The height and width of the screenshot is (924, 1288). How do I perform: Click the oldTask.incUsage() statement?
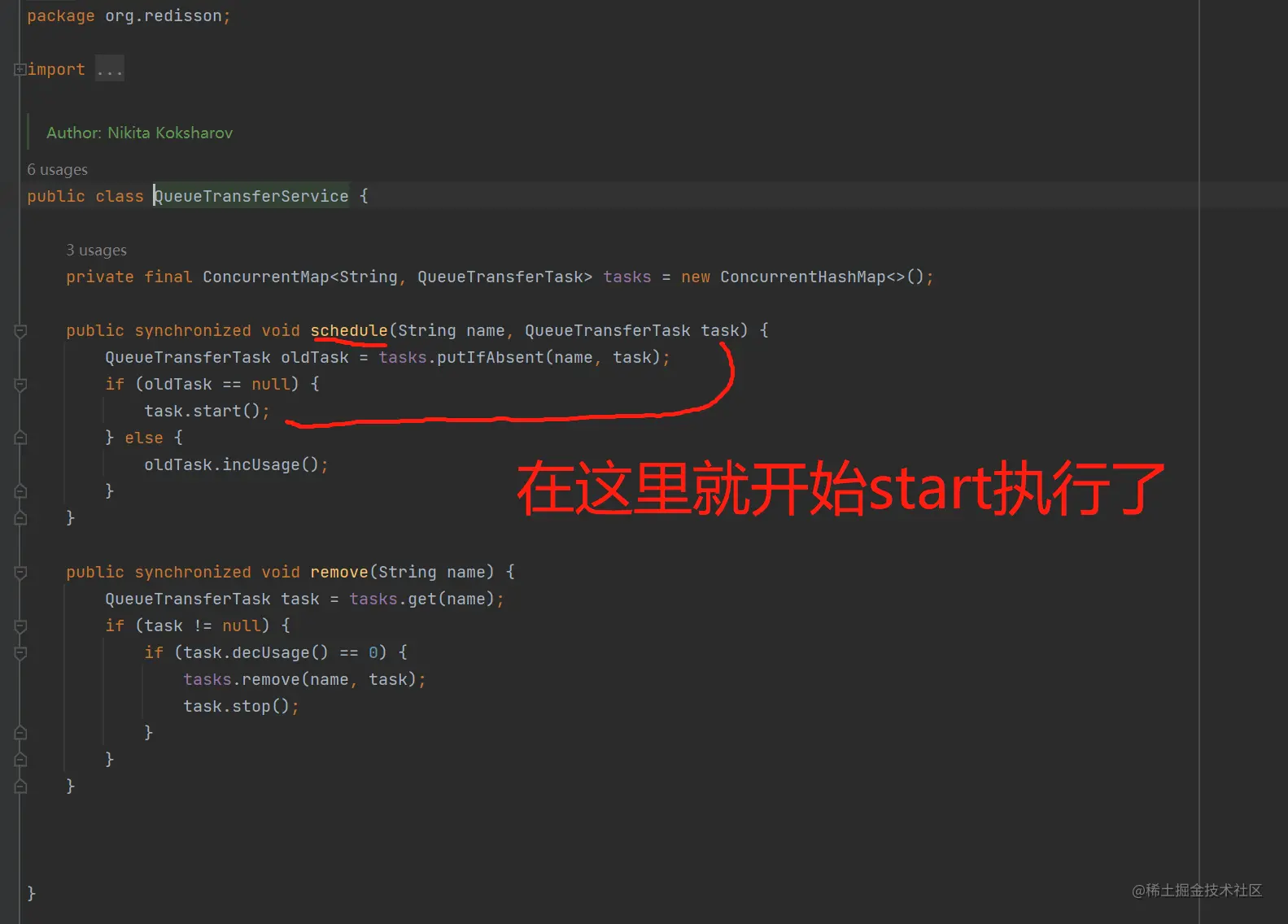click(236, 464)
